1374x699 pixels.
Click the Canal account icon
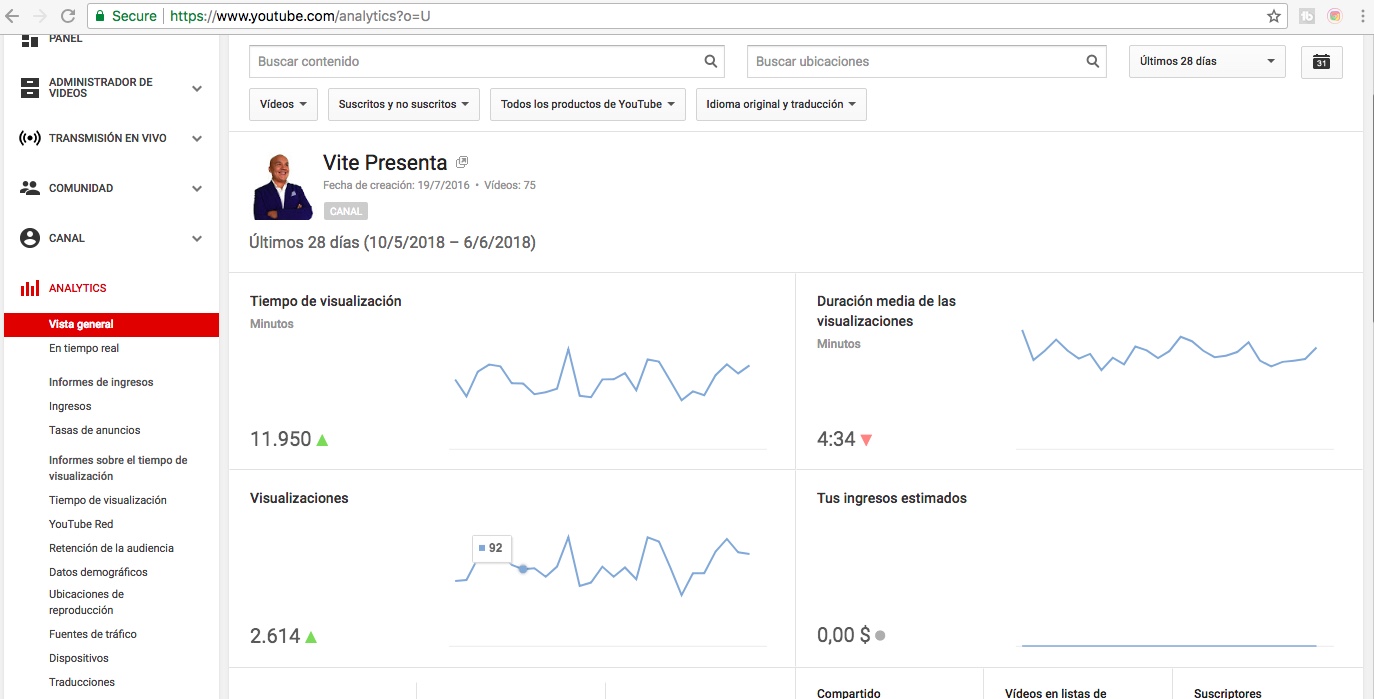30,238
